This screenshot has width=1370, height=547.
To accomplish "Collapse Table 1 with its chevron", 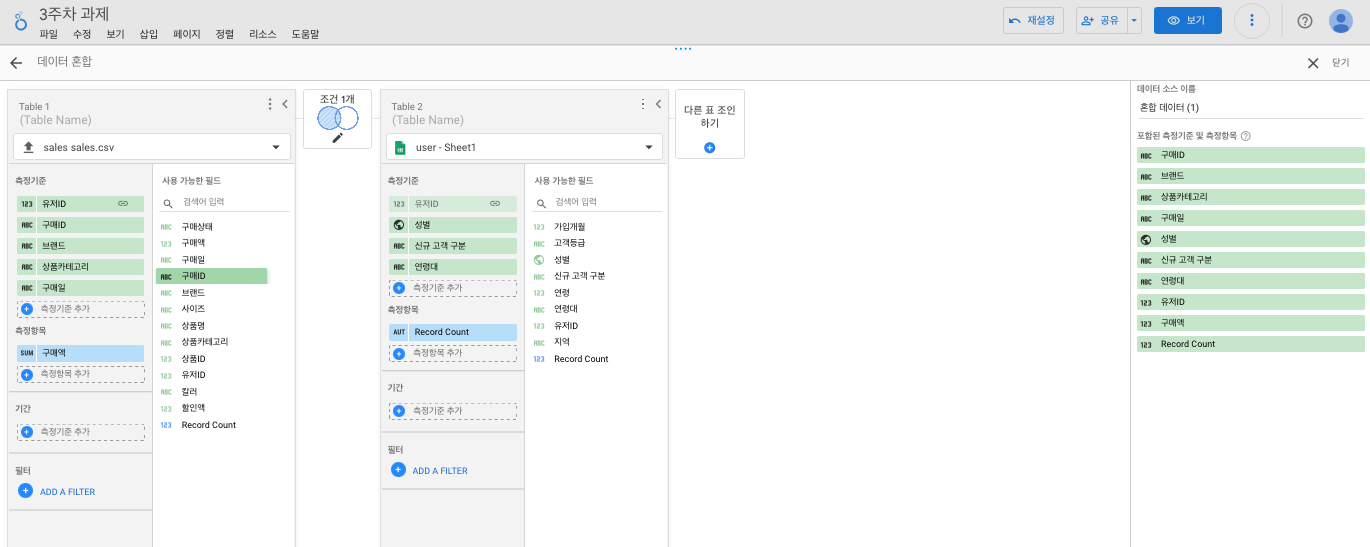I will 285,104.
